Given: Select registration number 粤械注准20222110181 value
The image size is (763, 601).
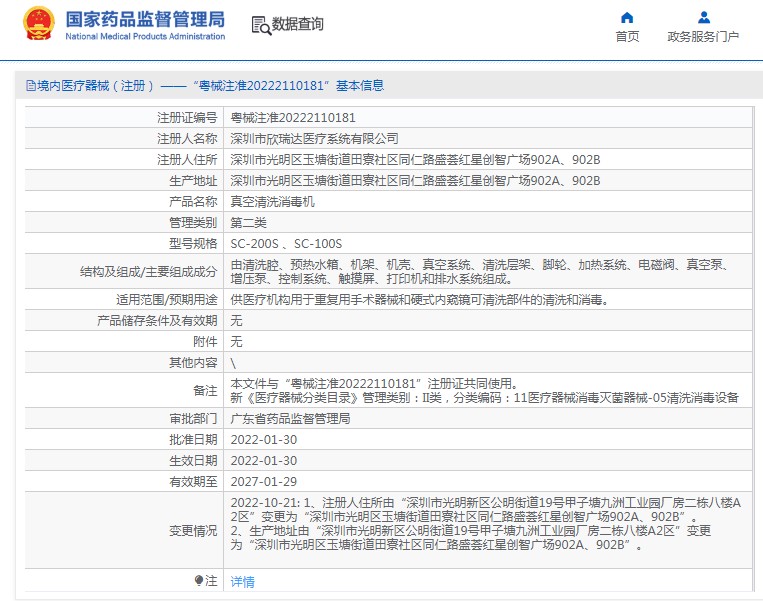Looking at the screenshot, I should coord(293,118).
